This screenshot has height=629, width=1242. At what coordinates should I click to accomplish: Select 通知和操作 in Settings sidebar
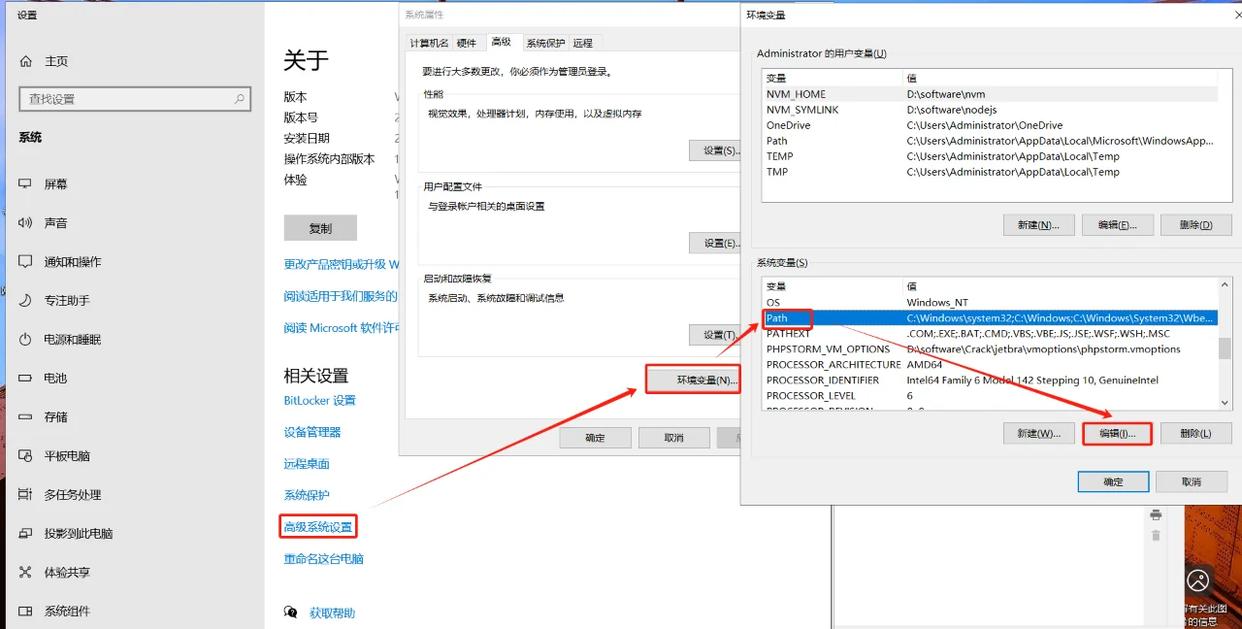coord(72,262)
